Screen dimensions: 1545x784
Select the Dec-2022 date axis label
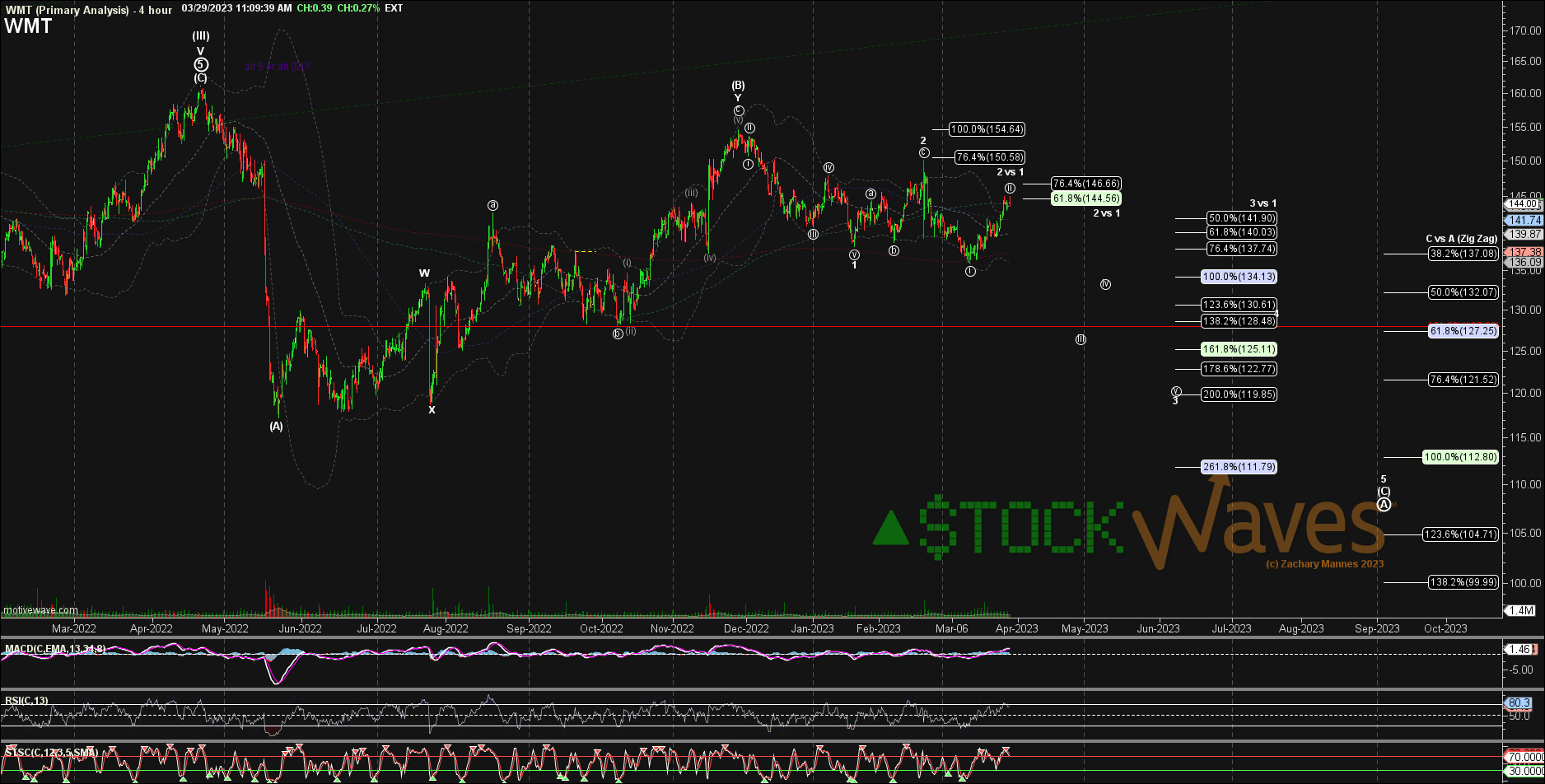tap(746, 628)
